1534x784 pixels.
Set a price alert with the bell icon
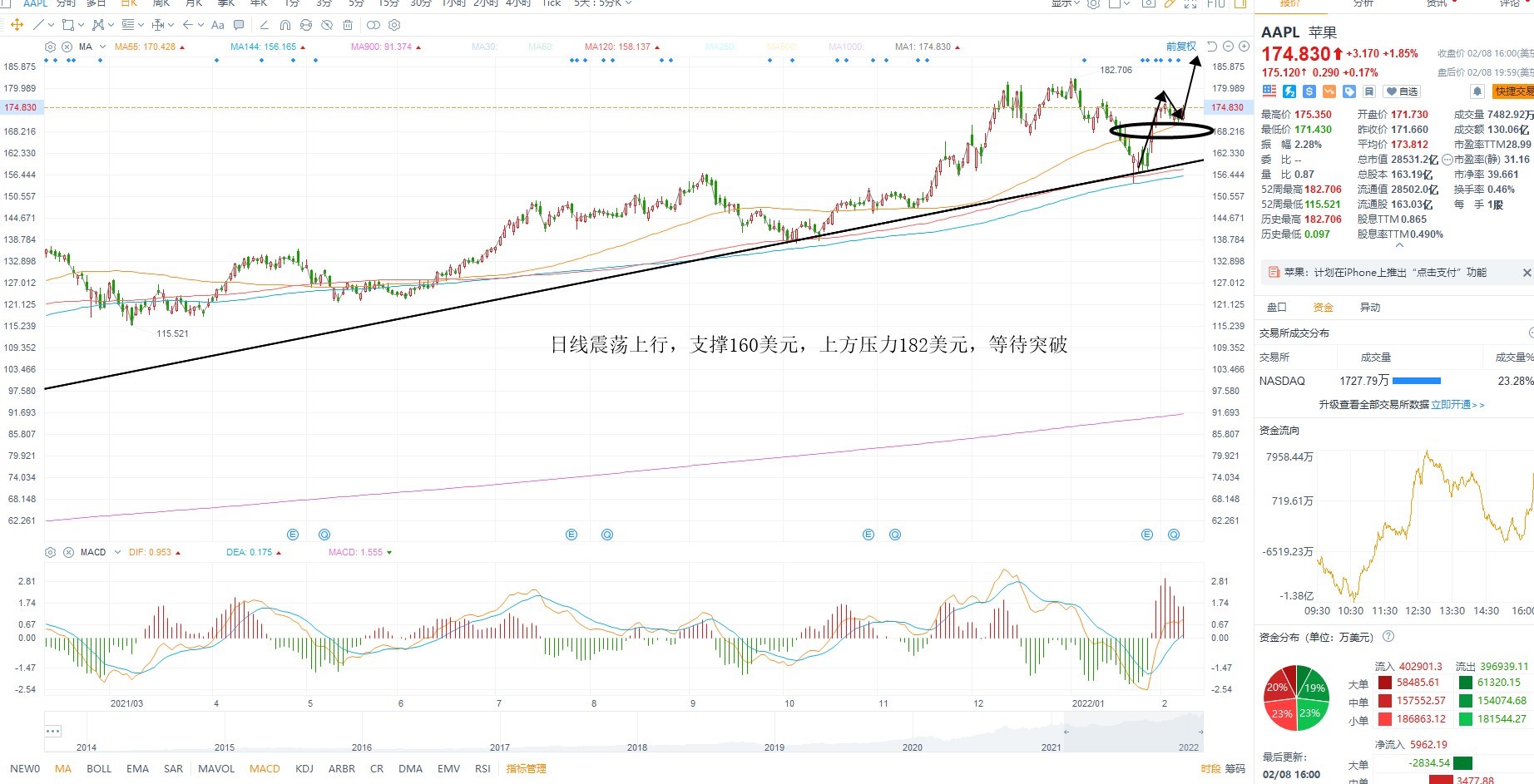click(1477, 91)
